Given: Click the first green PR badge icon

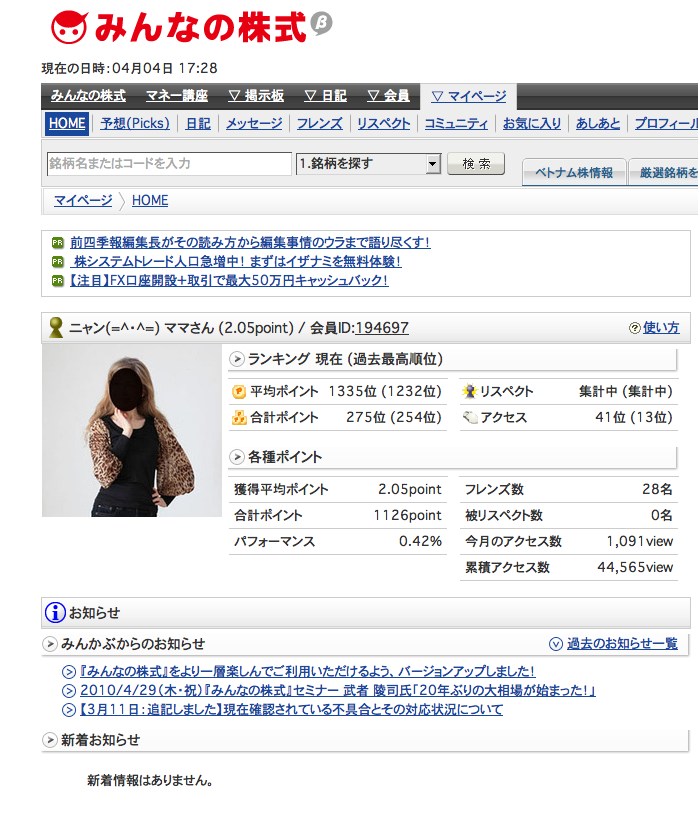Looking at the screenshot, I should 58,243.
